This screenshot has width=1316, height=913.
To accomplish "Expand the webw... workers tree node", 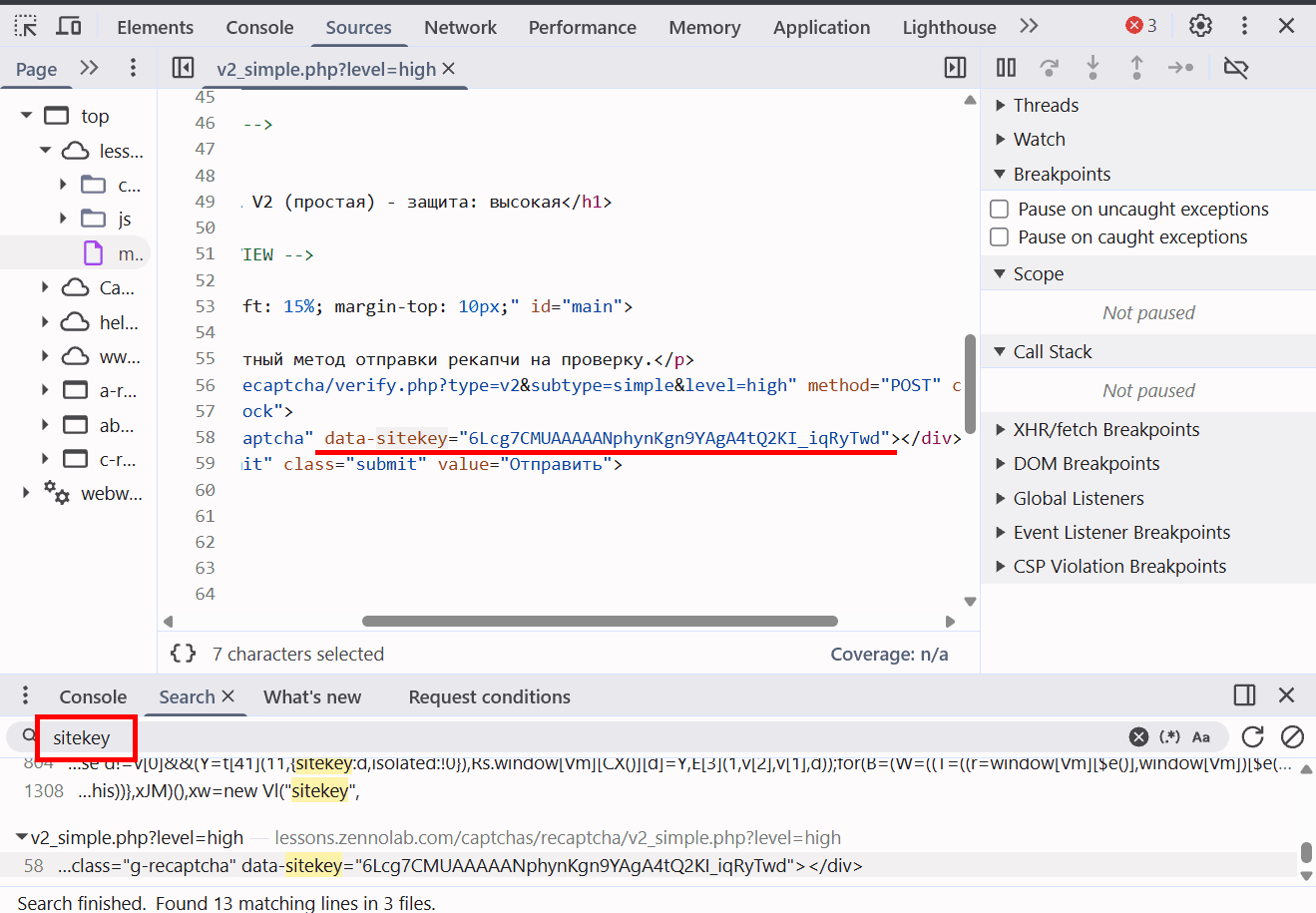I will click(x=26, y=493).
